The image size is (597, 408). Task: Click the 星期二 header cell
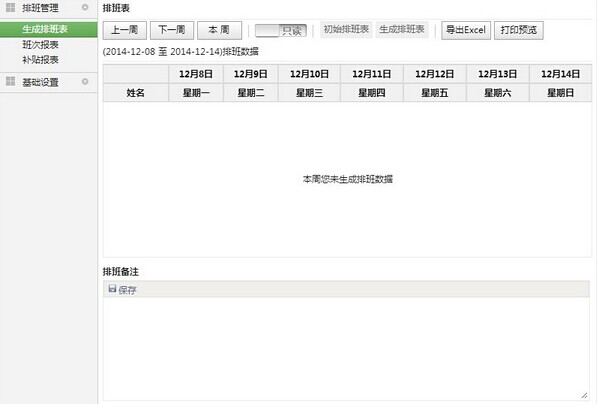pyautogui.click(x=251, y=92)
